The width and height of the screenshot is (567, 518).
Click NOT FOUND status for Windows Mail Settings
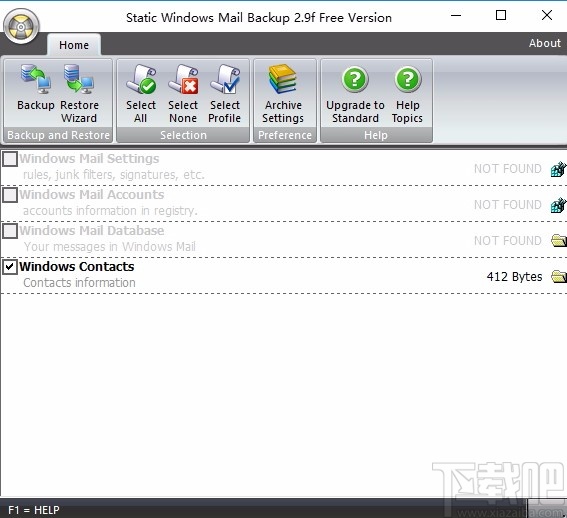click(508, 169)
